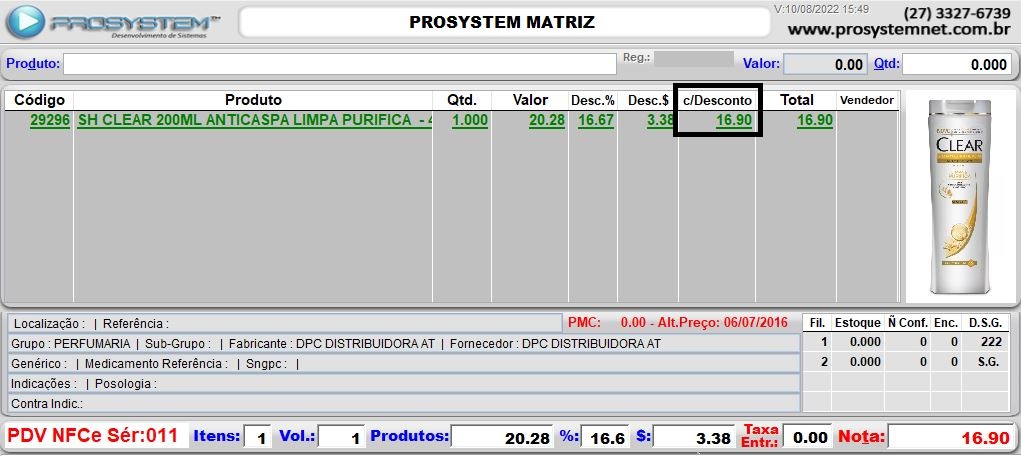Screen dimensions: 1021x456
Task: Click the discount % field 16.6
Action: pyautogui.click(x=605, y=437)
